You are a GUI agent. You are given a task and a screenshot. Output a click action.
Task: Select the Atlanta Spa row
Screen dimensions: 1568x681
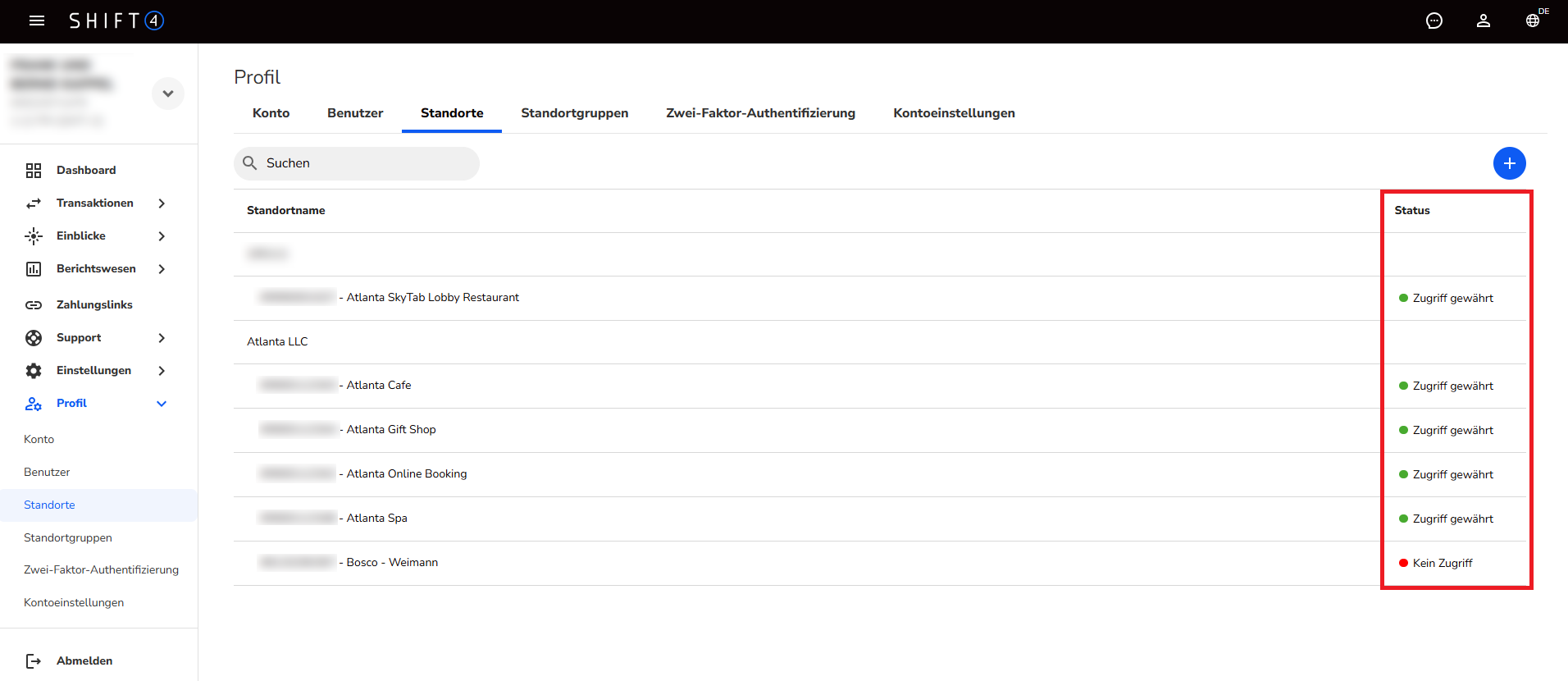tap(880, 519)
